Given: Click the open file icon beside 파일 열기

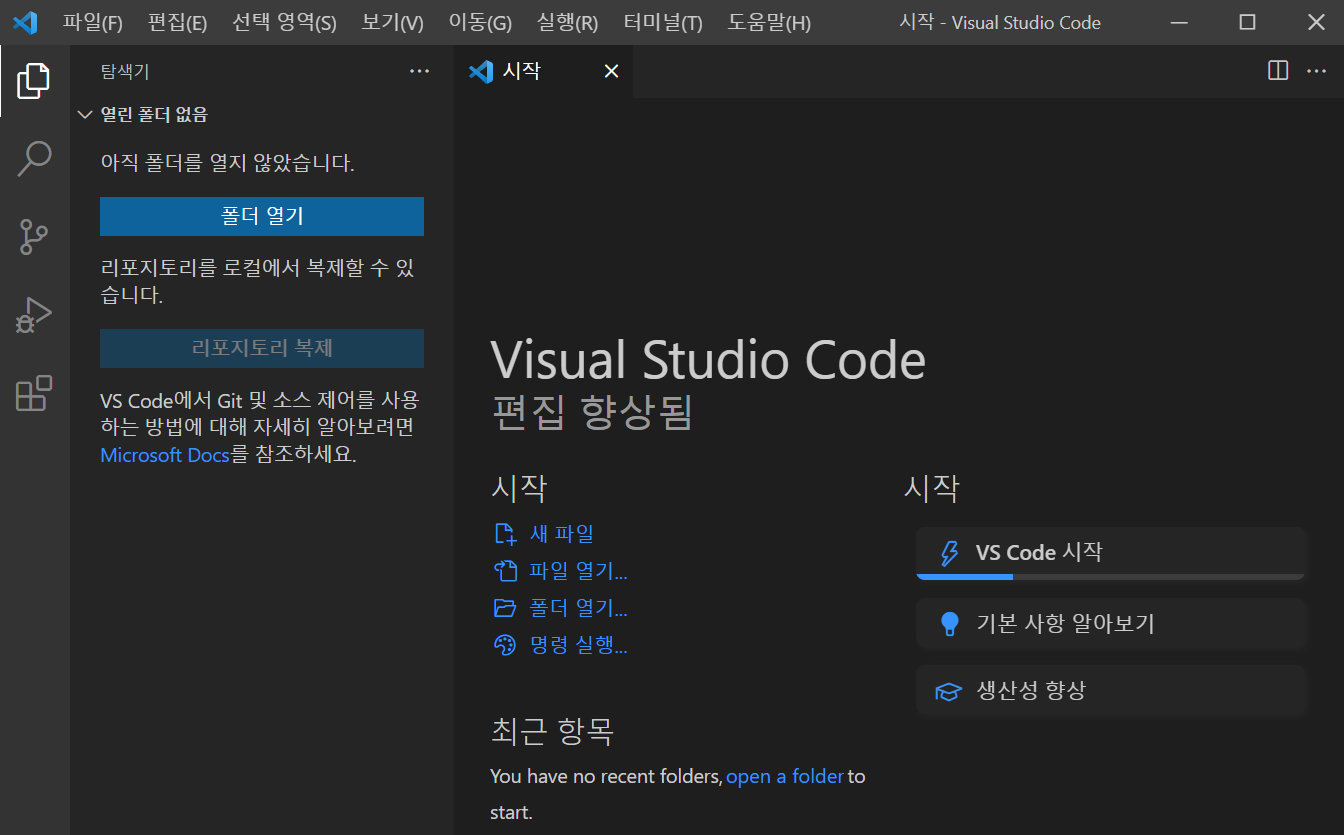Looking at the screenshot, I should (505, 571).
